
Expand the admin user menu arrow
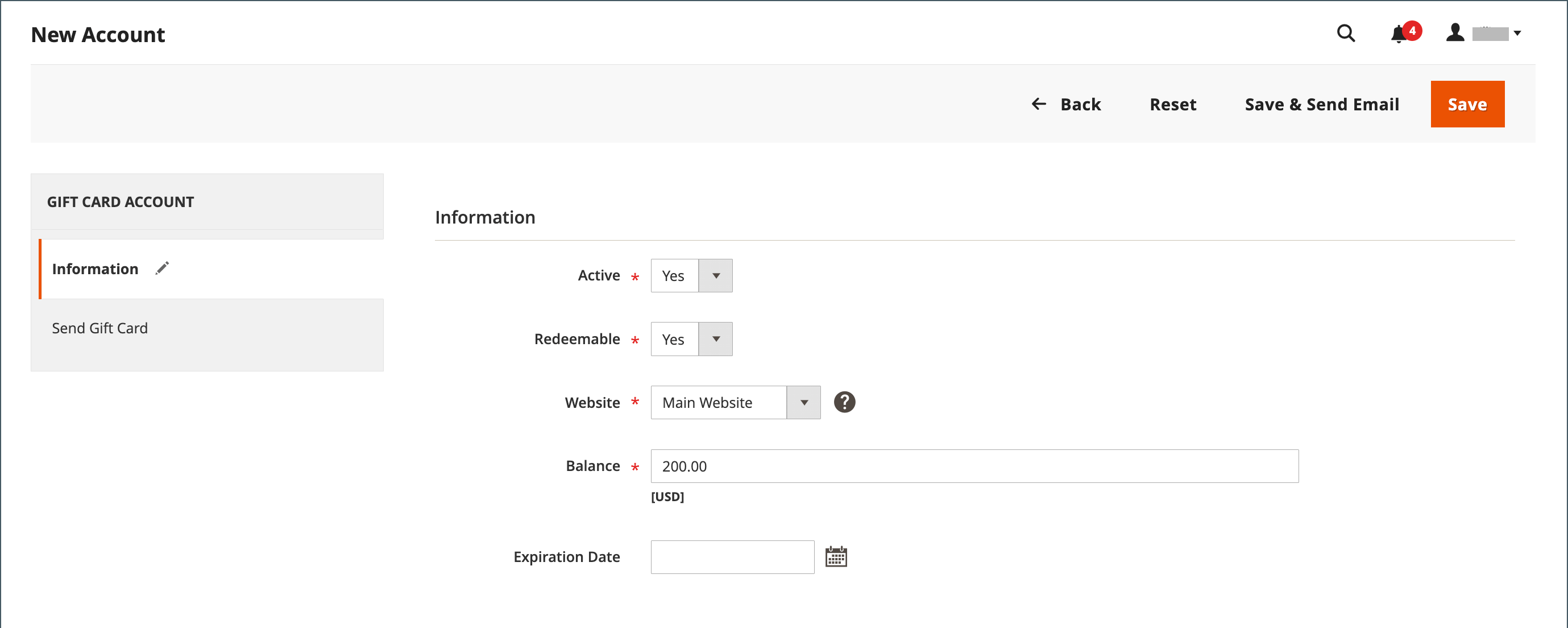point(1517,34)
